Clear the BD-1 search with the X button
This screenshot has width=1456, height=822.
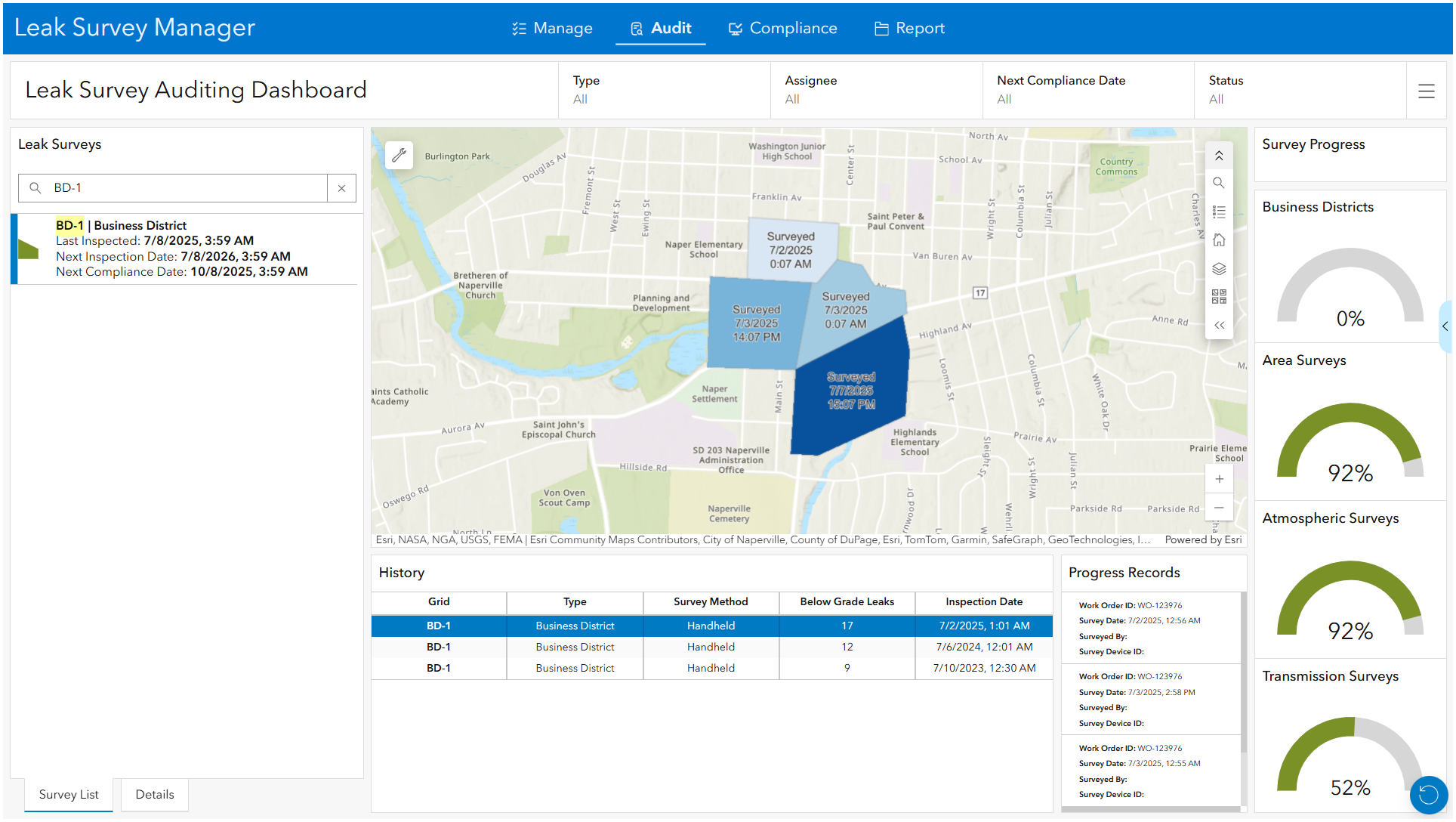341,187
